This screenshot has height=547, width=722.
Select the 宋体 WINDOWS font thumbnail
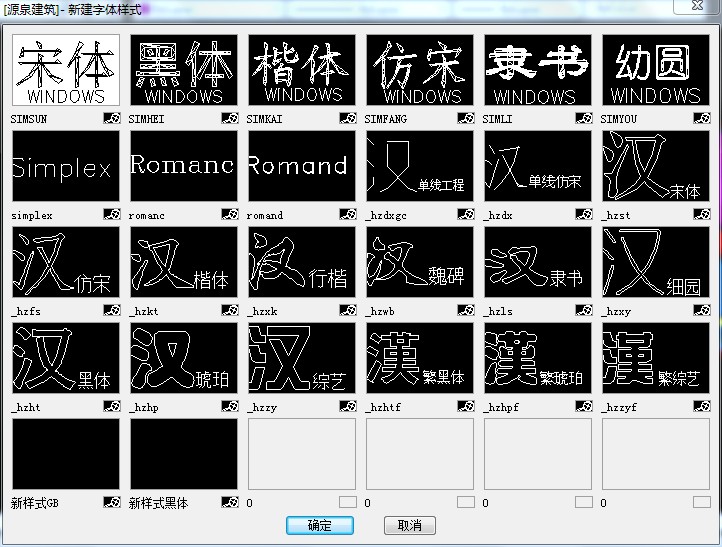pos(66,70)
